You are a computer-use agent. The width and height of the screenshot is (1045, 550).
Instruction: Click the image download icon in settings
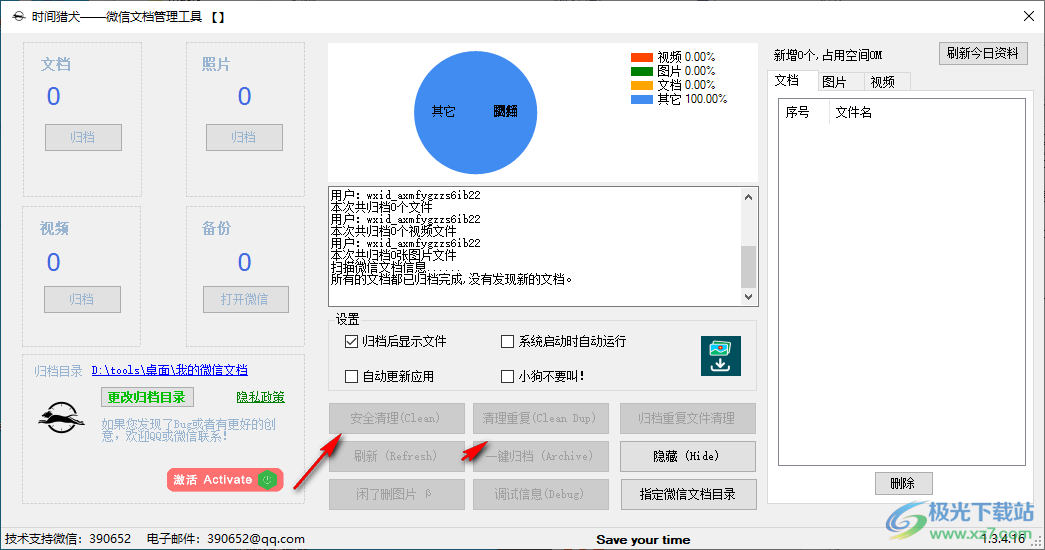pos(720,356)
